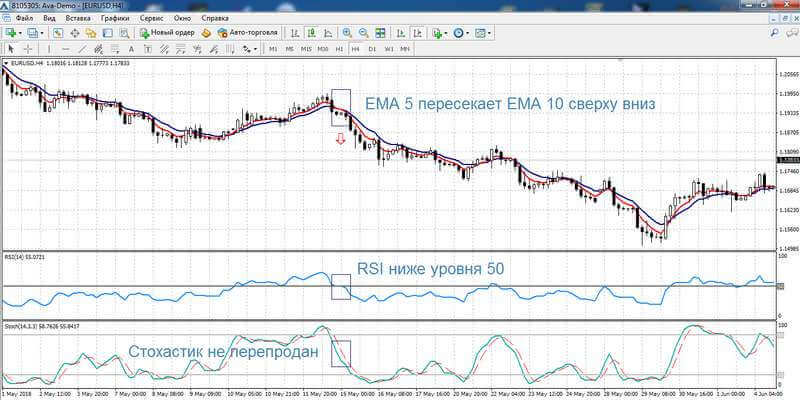Expand the Arrows objects dropdown
This screenshot has width=800, height=400.
point(255,49)
